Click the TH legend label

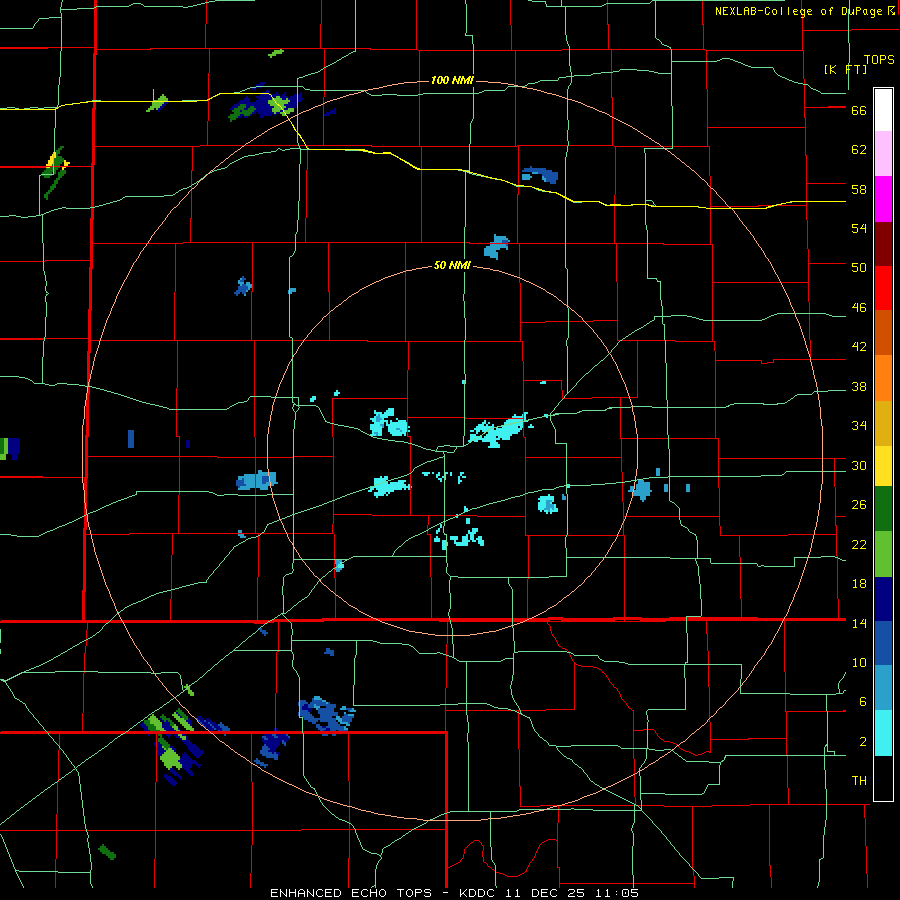tap(859, 781)
